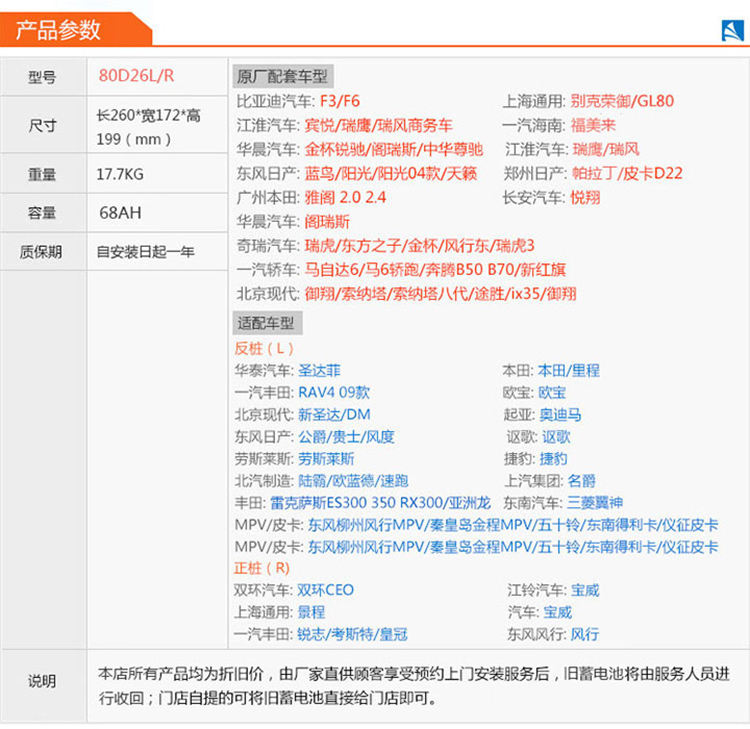
Task: Click the 宾悦/瑞鹰/瑞风商务车 text
Action: tap(378, 125)
